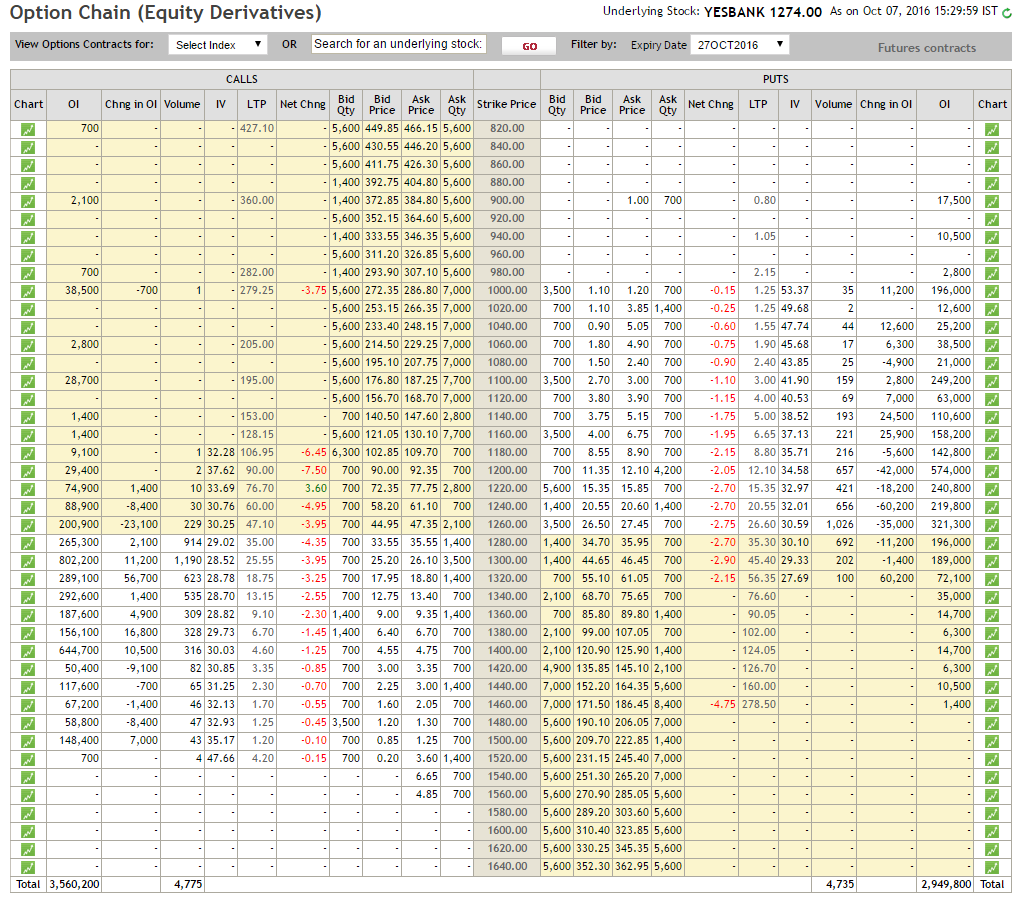
Task: Open puts chart icon for strike 1240.00
Action: pos(991,507)
